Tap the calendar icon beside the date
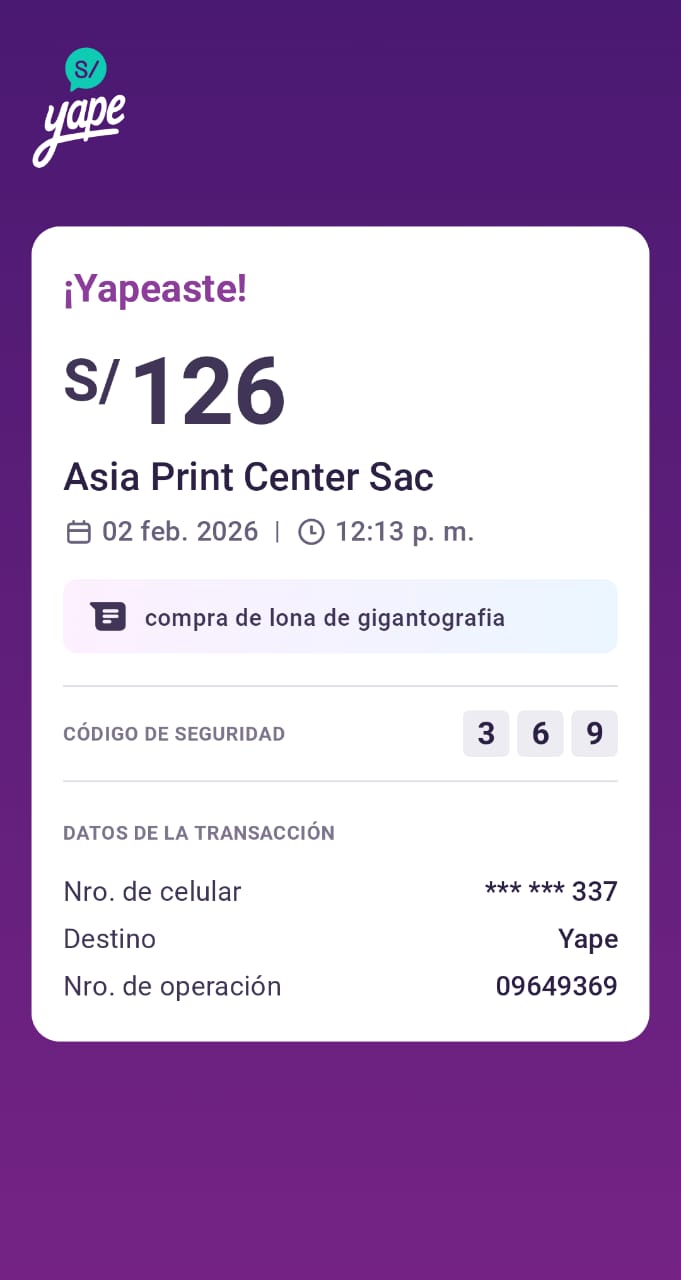 click(x=78, y=532)
